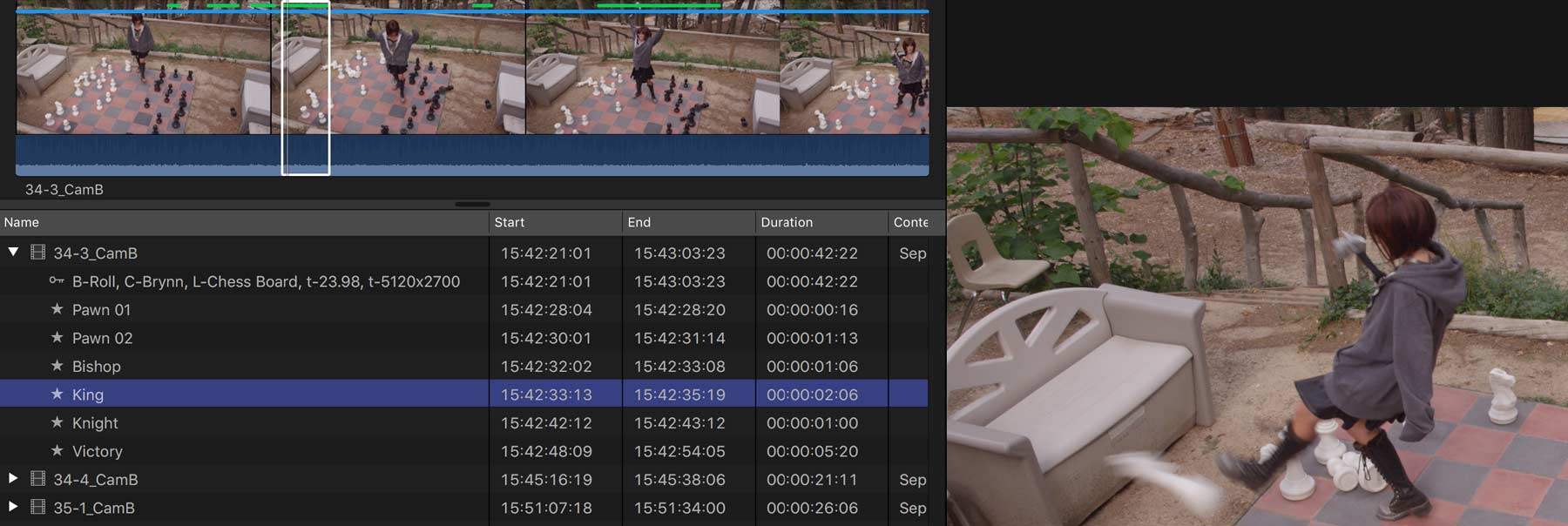Click the King end timecode 15:42:35:19
Screen dimensions: 1568x526
point(679,394)
